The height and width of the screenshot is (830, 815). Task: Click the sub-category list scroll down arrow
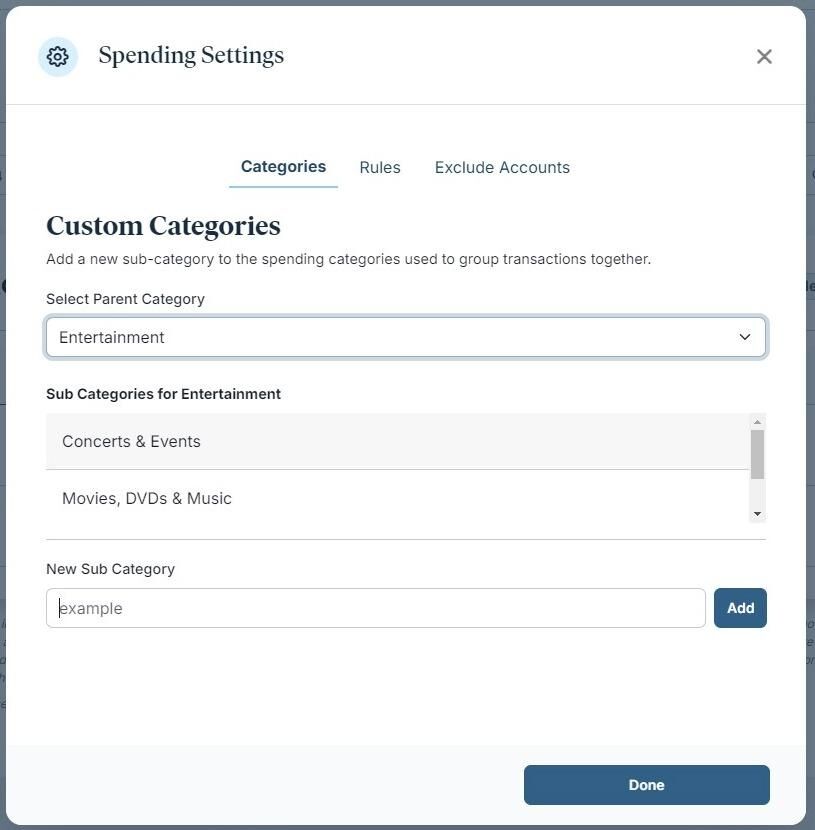(x=757, y=513)
